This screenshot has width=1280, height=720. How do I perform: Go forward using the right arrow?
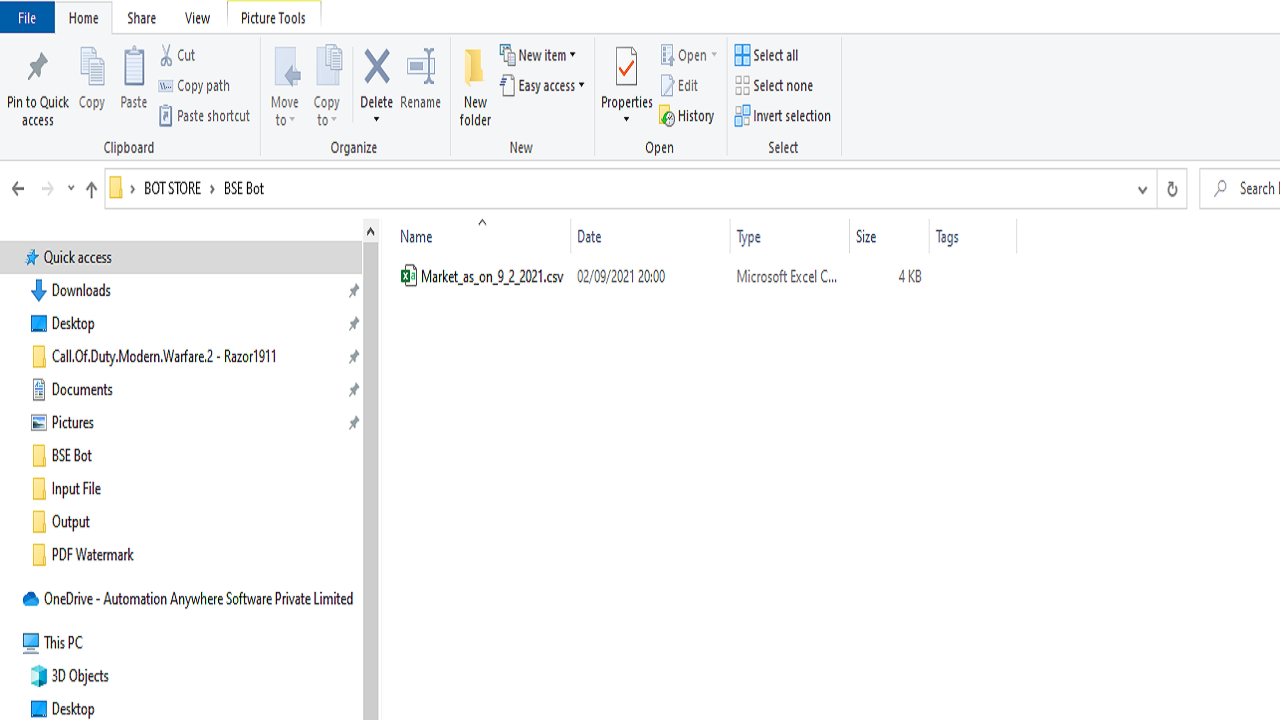coord(47,189)
